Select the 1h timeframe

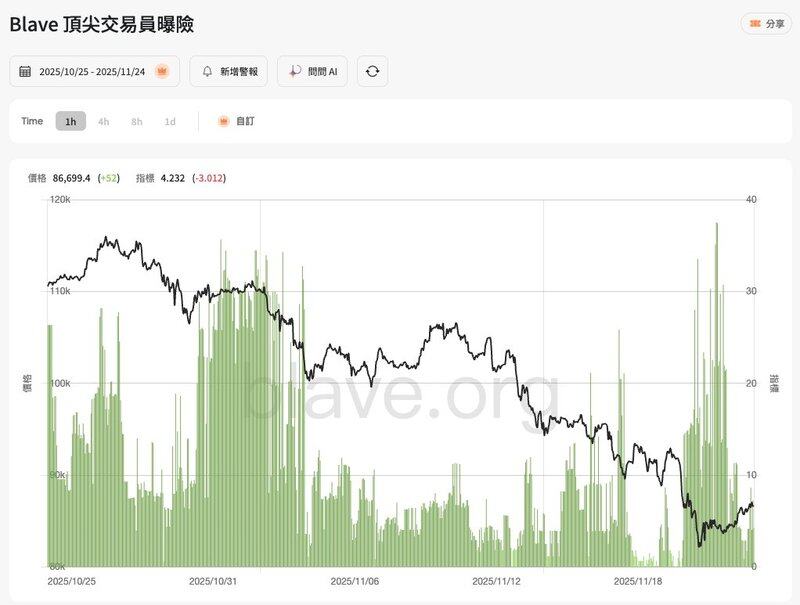click(70, 121)
